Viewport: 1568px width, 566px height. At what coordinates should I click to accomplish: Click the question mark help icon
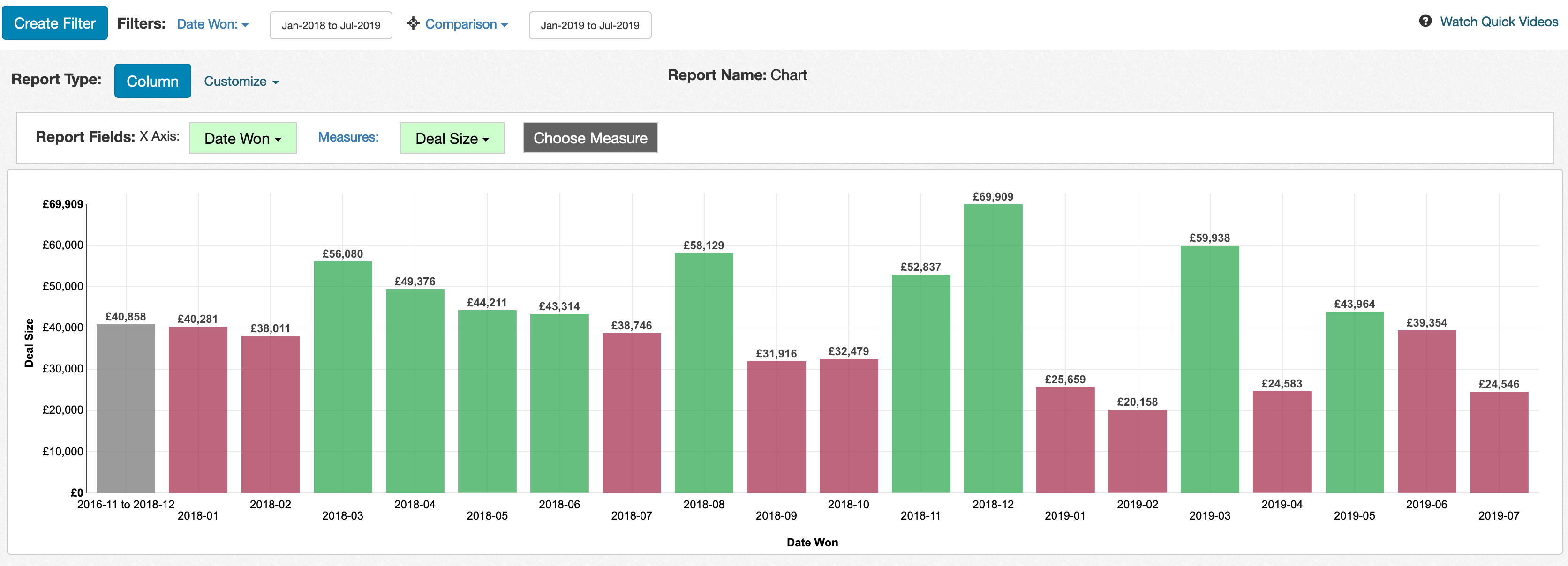point(1425,21)
